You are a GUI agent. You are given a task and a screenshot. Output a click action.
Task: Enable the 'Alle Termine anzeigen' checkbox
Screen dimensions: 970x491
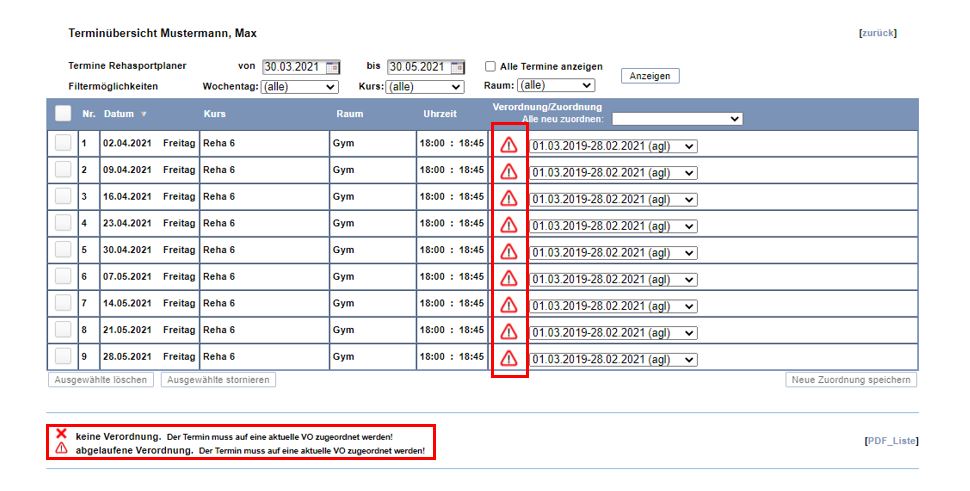(490, 67)
